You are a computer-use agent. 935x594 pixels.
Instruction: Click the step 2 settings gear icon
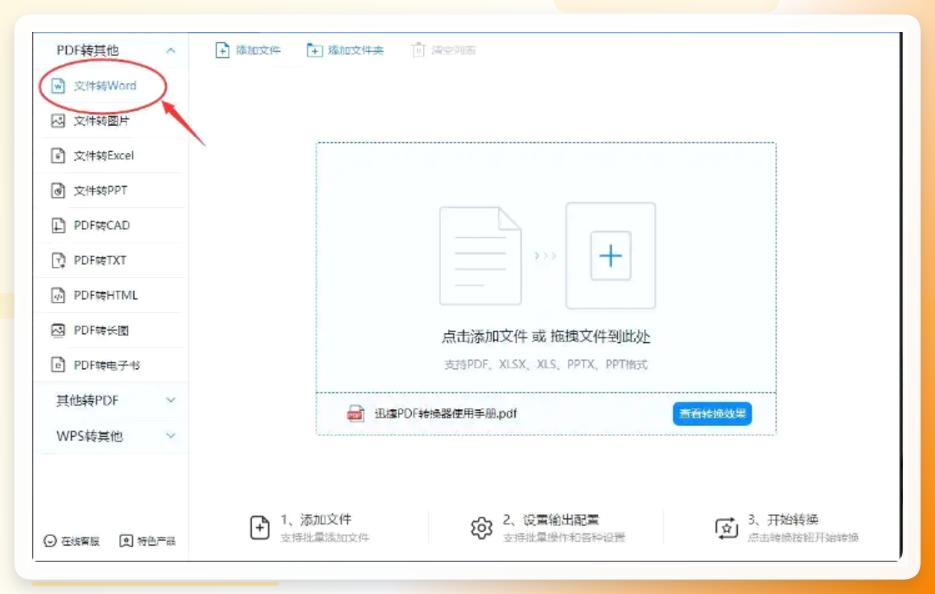(x=481, y=528)
